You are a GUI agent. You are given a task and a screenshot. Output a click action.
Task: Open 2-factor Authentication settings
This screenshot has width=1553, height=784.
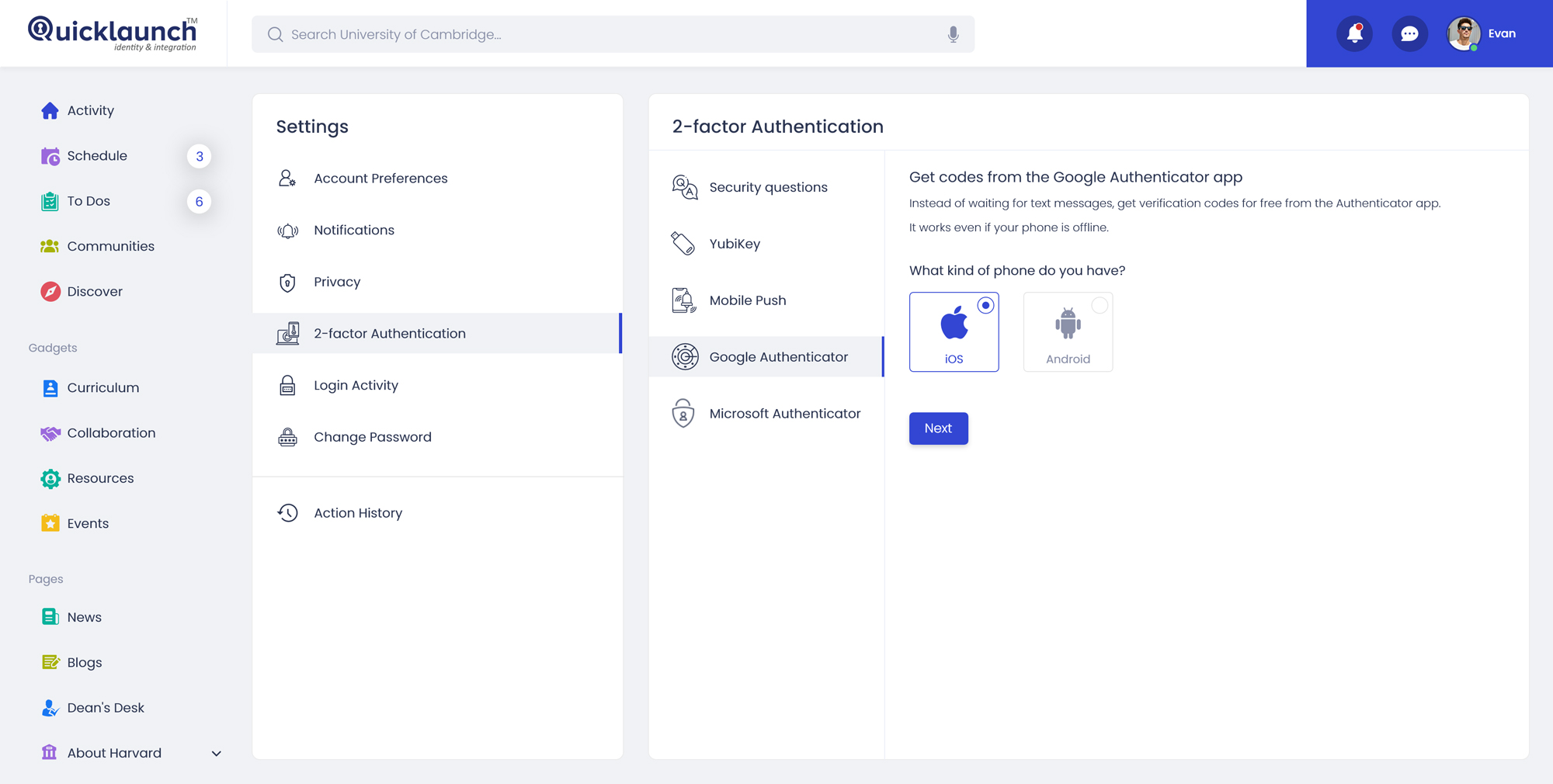coord(437,334)
